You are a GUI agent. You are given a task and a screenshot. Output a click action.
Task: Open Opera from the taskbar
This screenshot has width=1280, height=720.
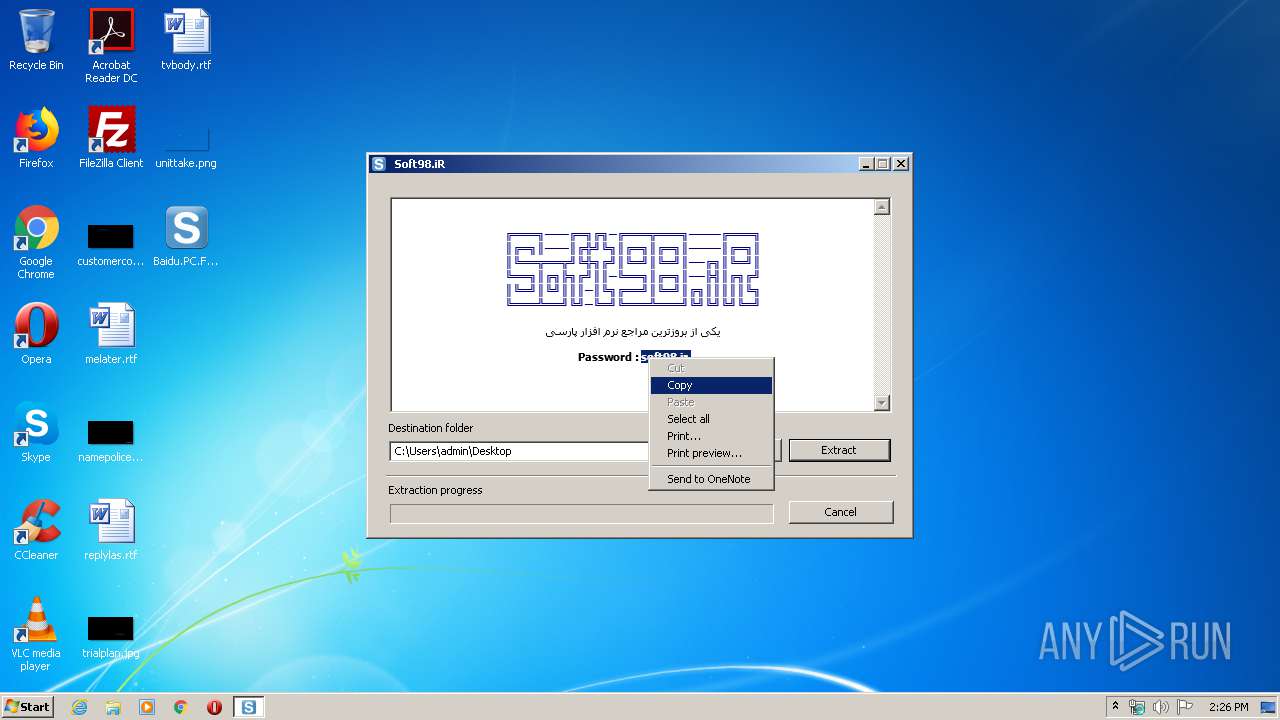(x=214, y=707)
